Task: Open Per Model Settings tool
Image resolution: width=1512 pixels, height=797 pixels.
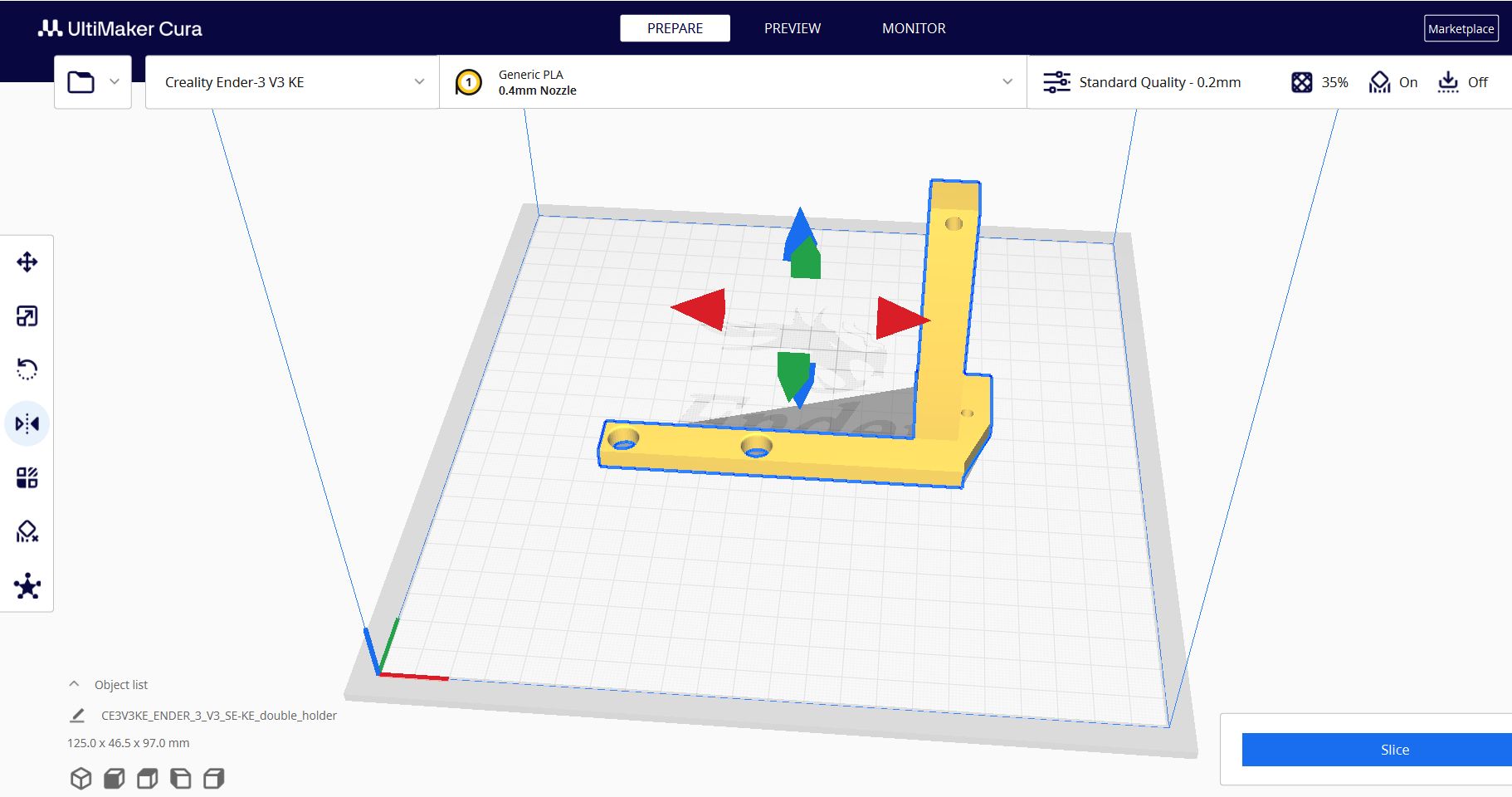Action: pos(27,477)
